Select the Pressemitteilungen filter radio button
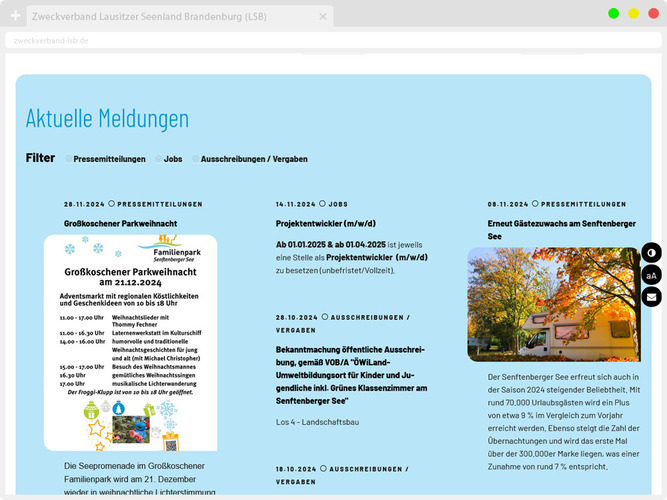The height and width of the screenshot is (500, 667). [x=69, y=159]
